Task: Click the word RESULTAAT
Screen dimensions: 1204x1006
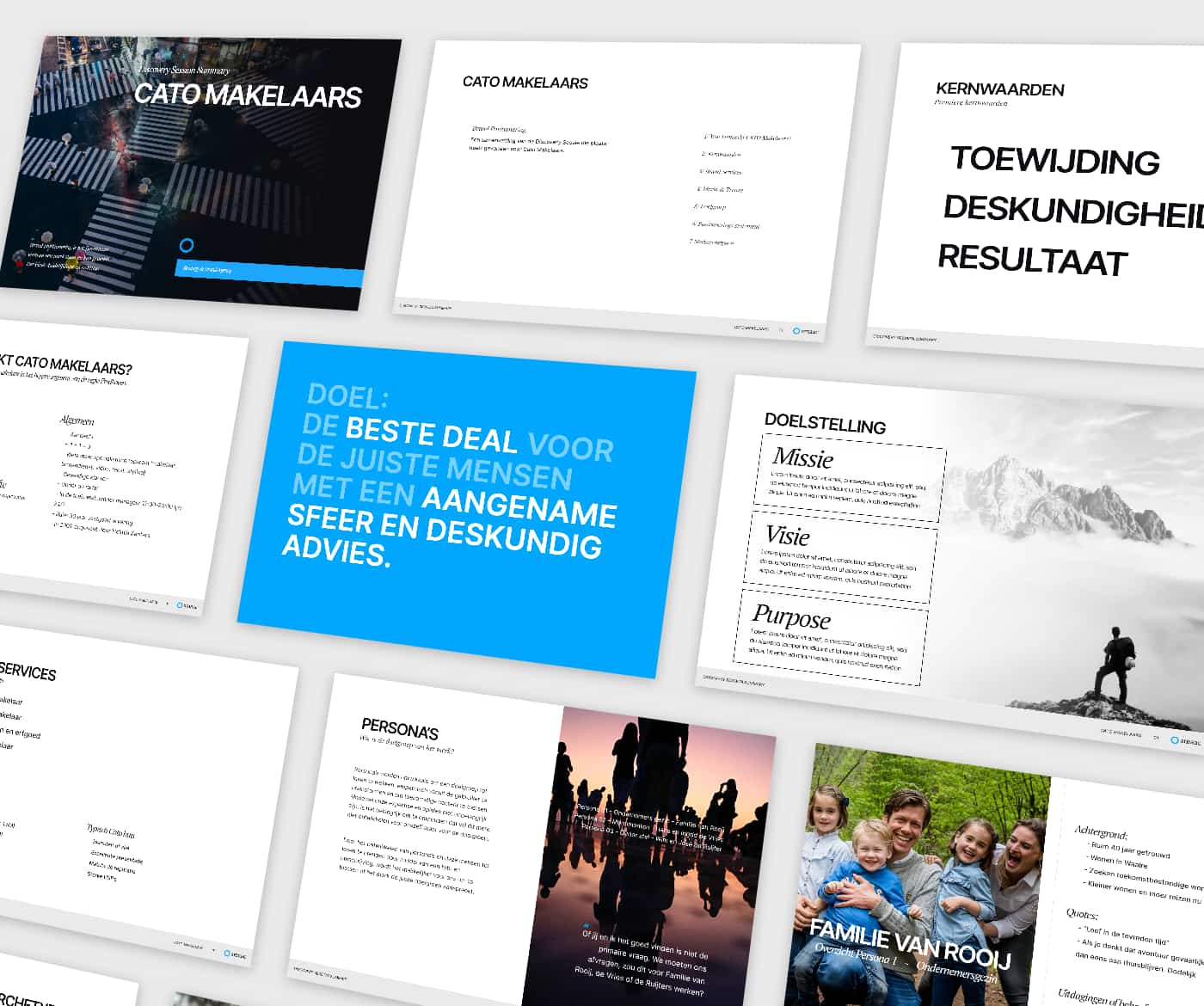Action: pyautogui.click(x=1032, y=260)
